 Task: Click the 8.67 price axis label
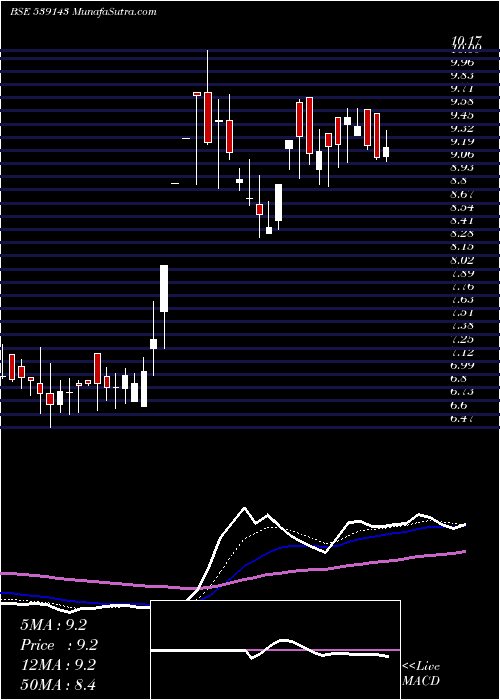tap(461, 194)
